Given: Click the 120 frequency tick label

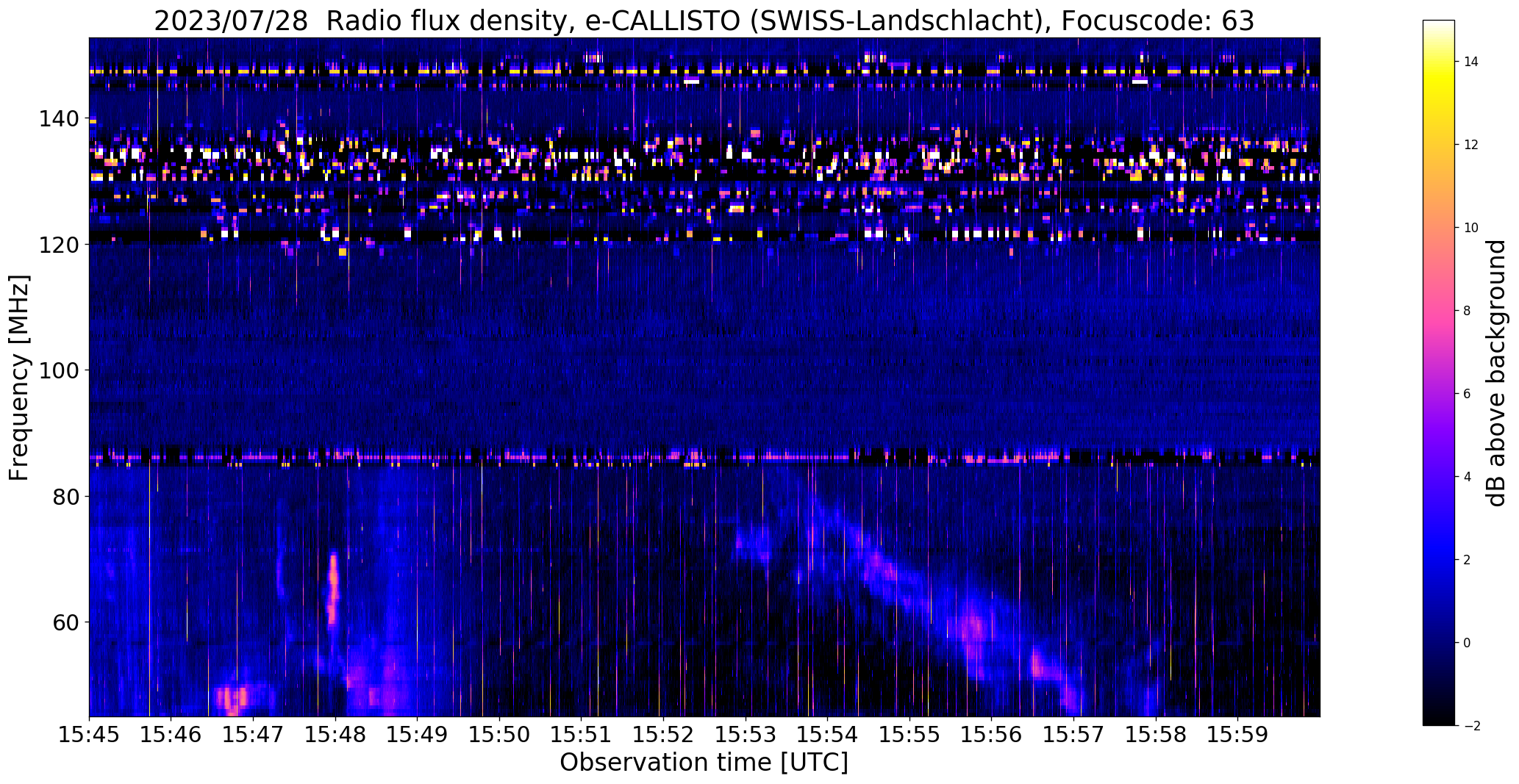Looking at the screenshot, I should pyautogui.click(x=60, y=244).
